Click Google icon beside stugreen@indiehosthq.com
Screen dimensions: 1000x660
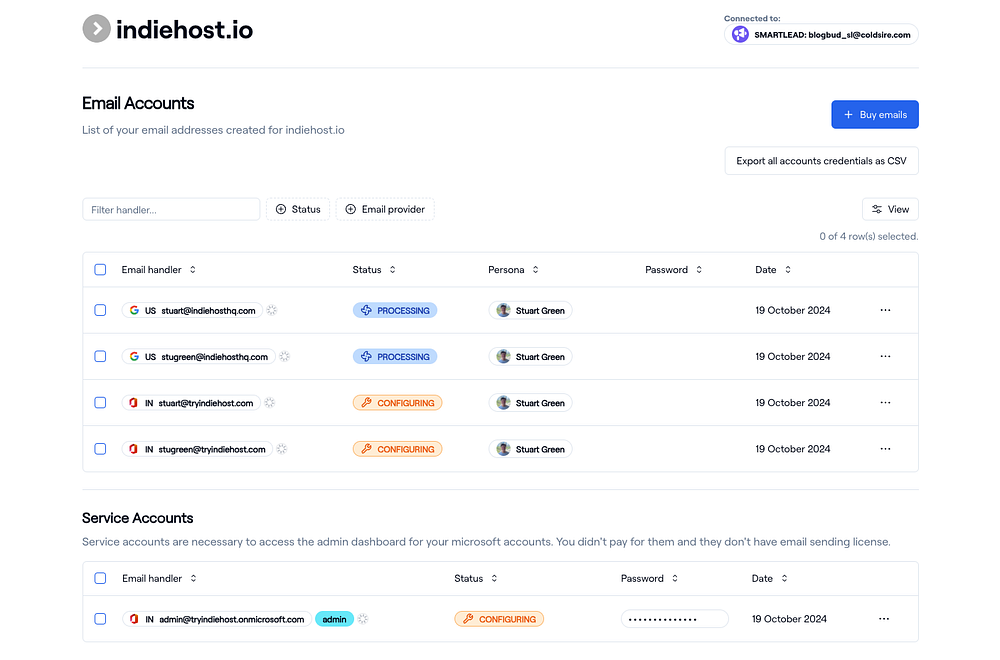134,357
